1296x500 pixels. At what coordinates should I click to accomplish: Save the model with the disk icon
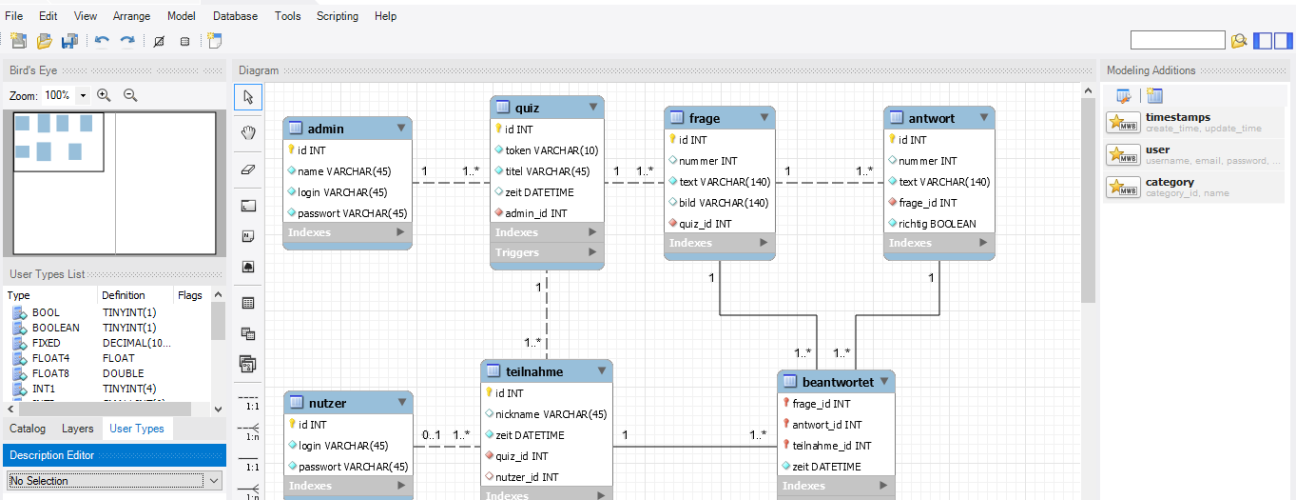tap(69, 41)
